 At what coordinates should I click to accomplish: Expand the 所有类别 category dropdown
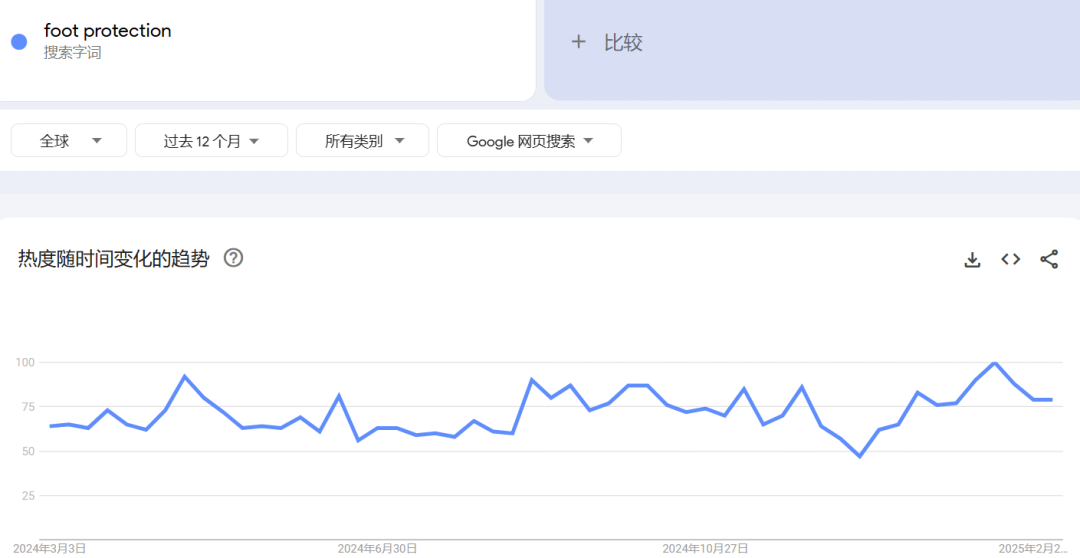coord(362,141)
